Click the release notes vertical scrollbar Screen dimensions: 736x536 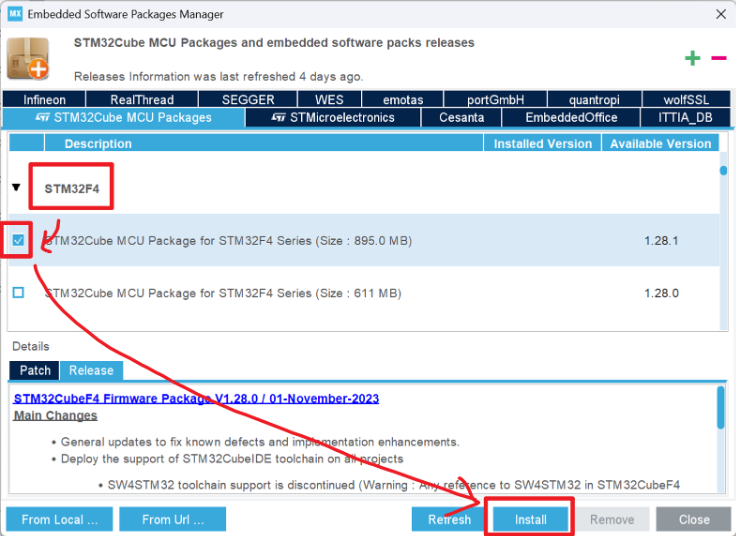coord(721,407)
